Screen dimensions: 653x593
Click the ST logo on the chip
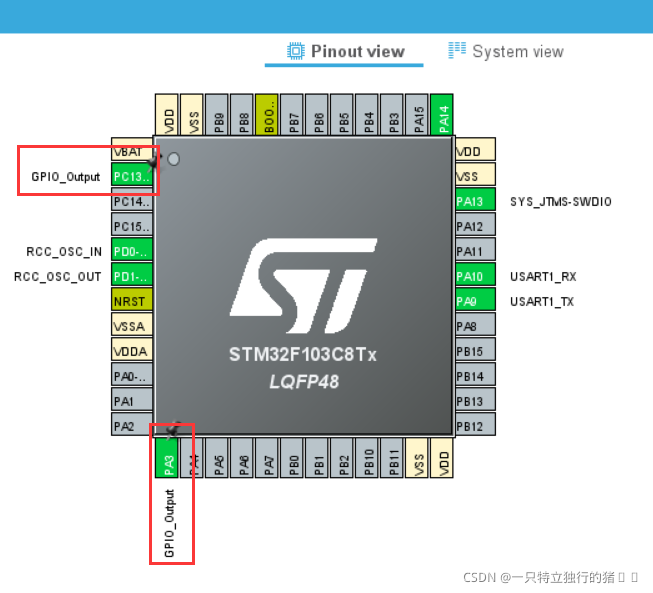304,286
